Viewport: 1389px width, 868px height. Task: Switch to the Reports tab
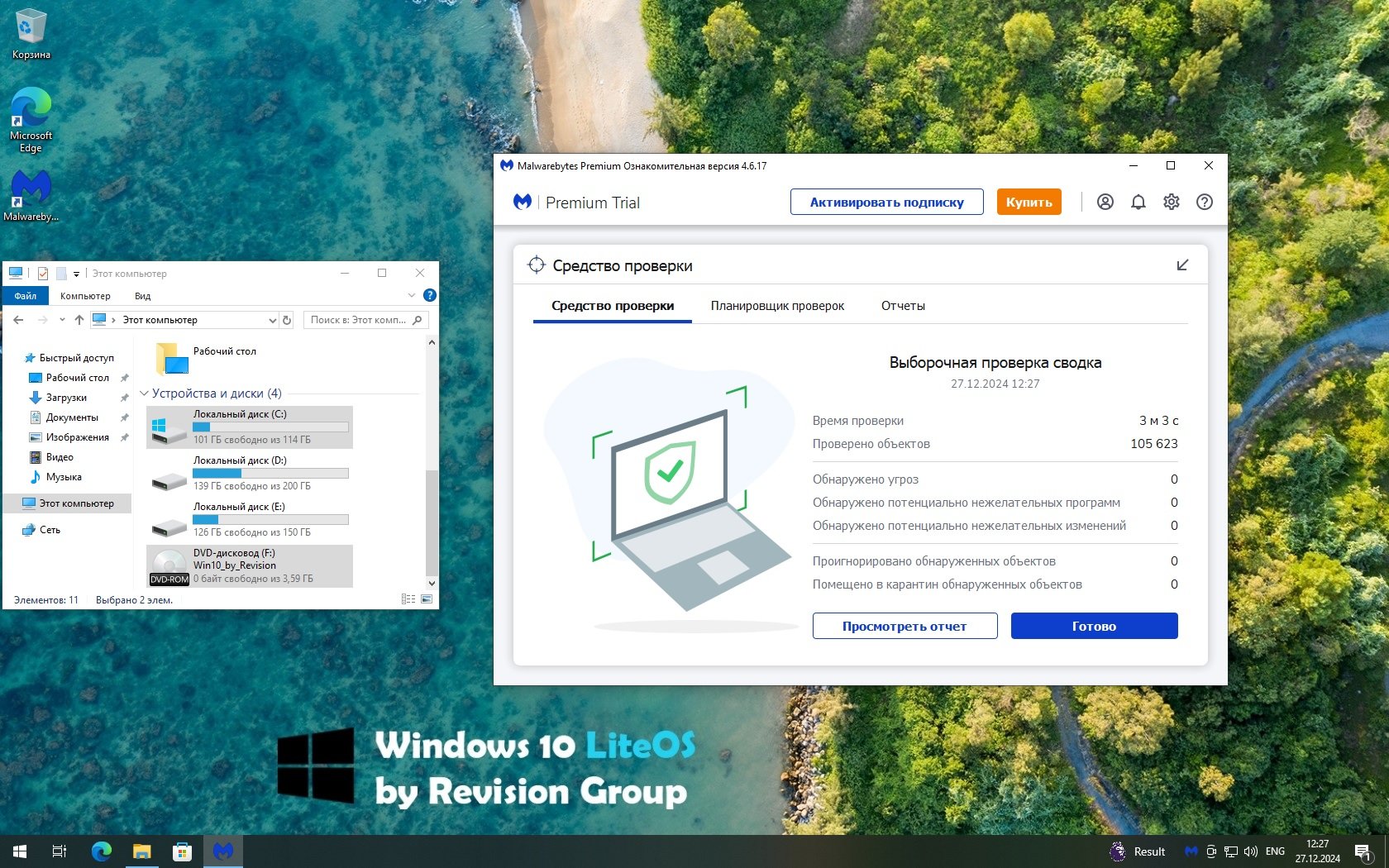(903, 306)
